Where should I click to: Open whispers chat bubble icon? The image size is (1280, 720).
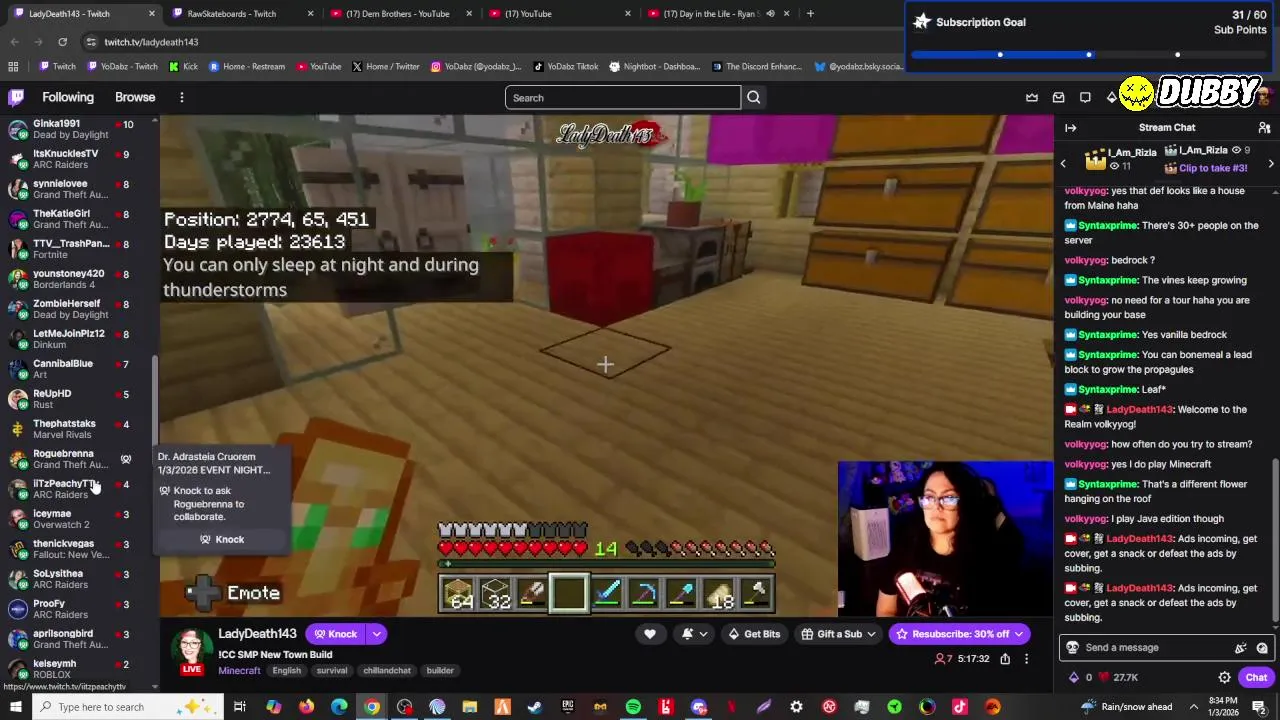pos(1085,97)
